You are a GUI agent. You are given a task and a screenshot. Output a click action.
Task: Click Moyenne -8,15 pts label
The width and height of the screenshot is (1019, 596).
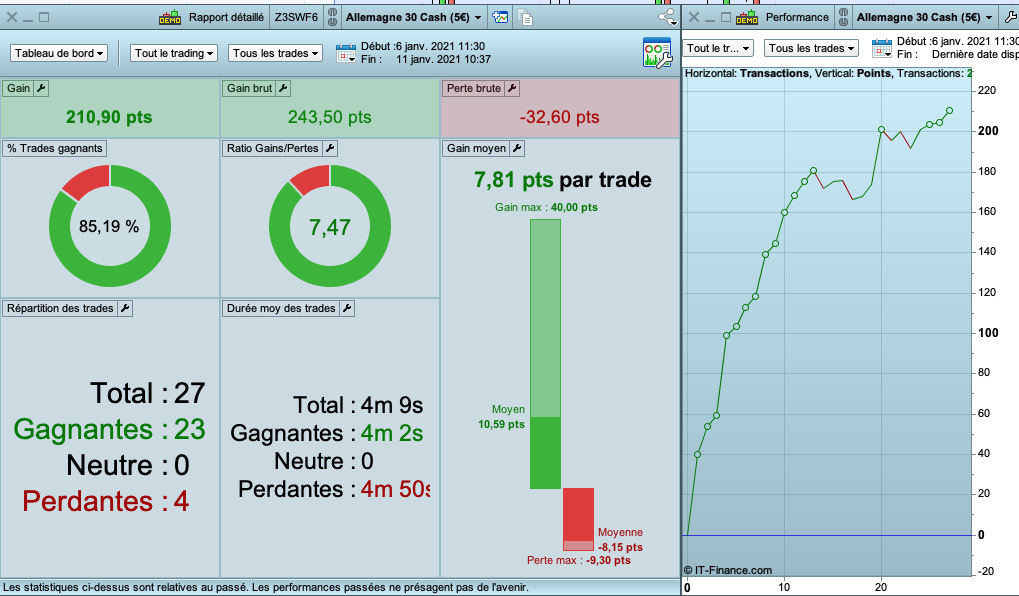click(620, 539)
